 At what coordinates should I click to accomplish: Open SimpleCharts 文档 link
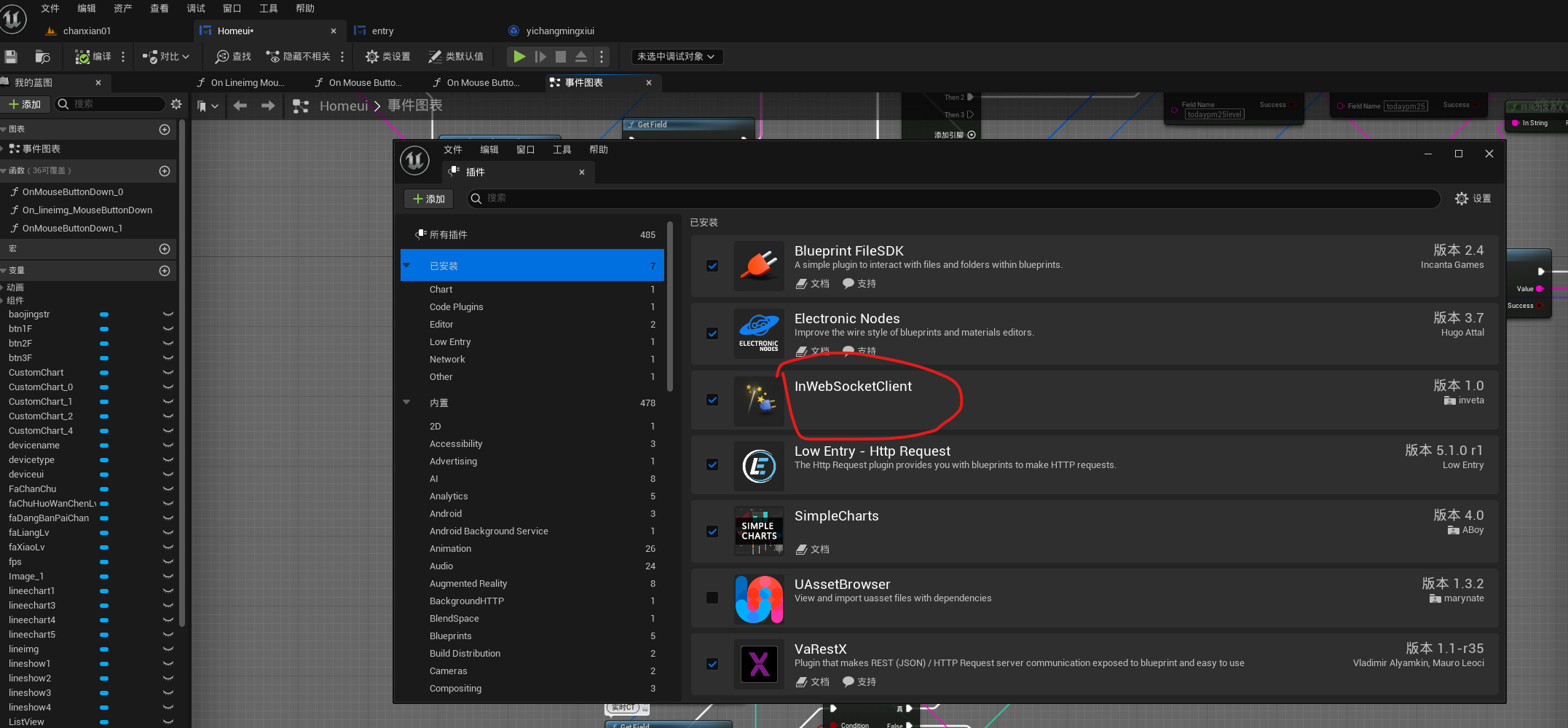[x=813, y=550]
